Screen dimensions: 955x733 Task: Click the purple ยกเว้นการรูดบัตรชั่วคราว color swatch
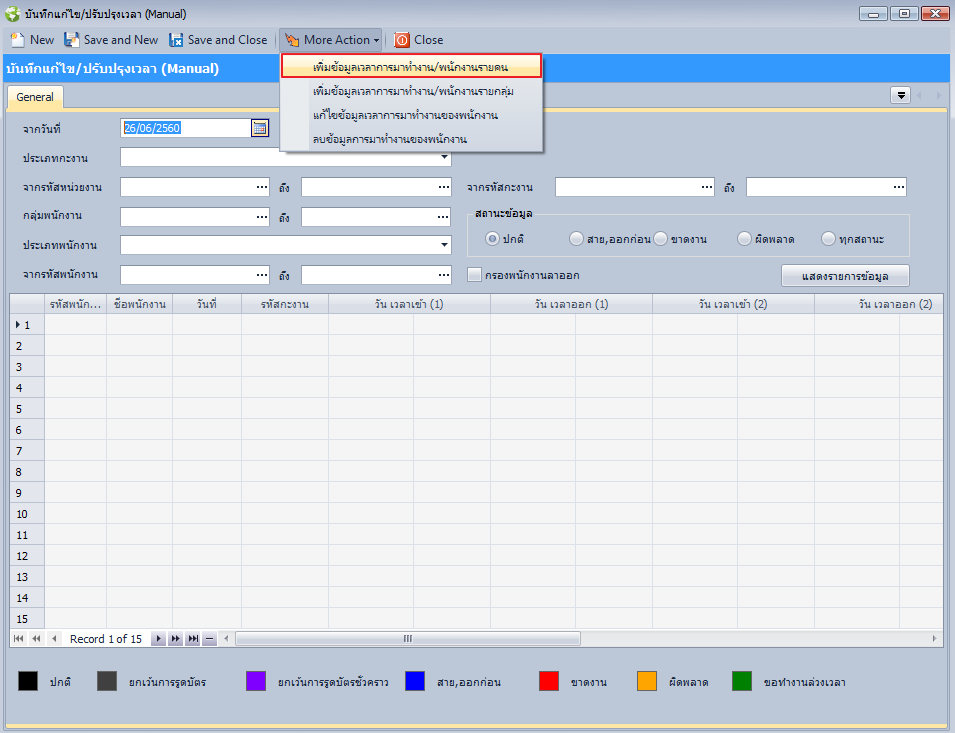[256, 681]
